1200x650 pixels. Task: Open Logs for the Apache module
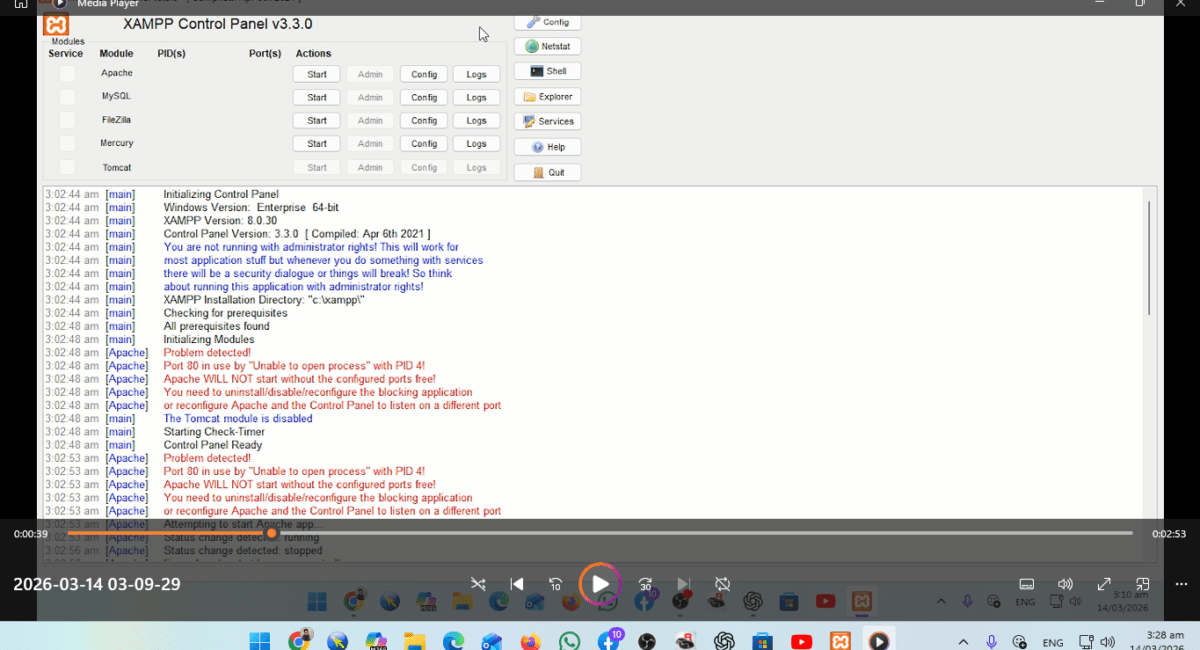point(477,74)
